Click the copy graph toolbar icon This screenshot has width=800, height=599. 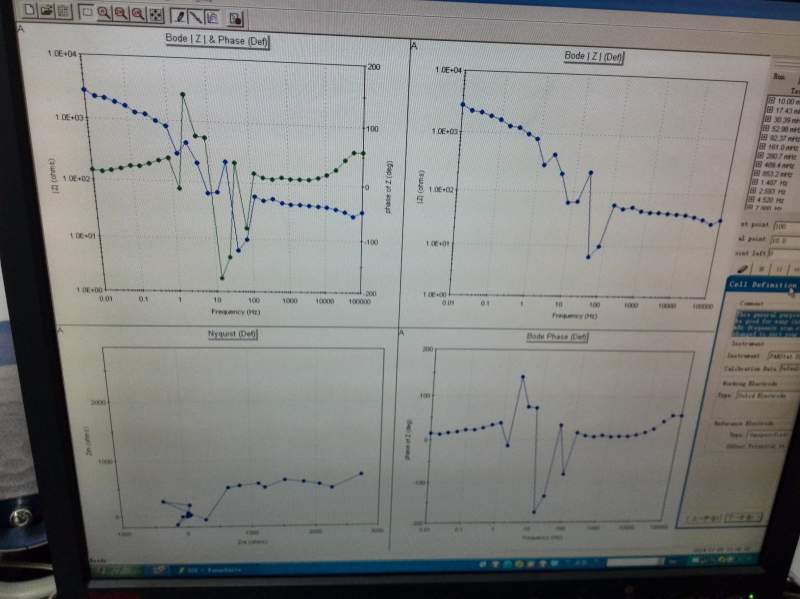212,18
